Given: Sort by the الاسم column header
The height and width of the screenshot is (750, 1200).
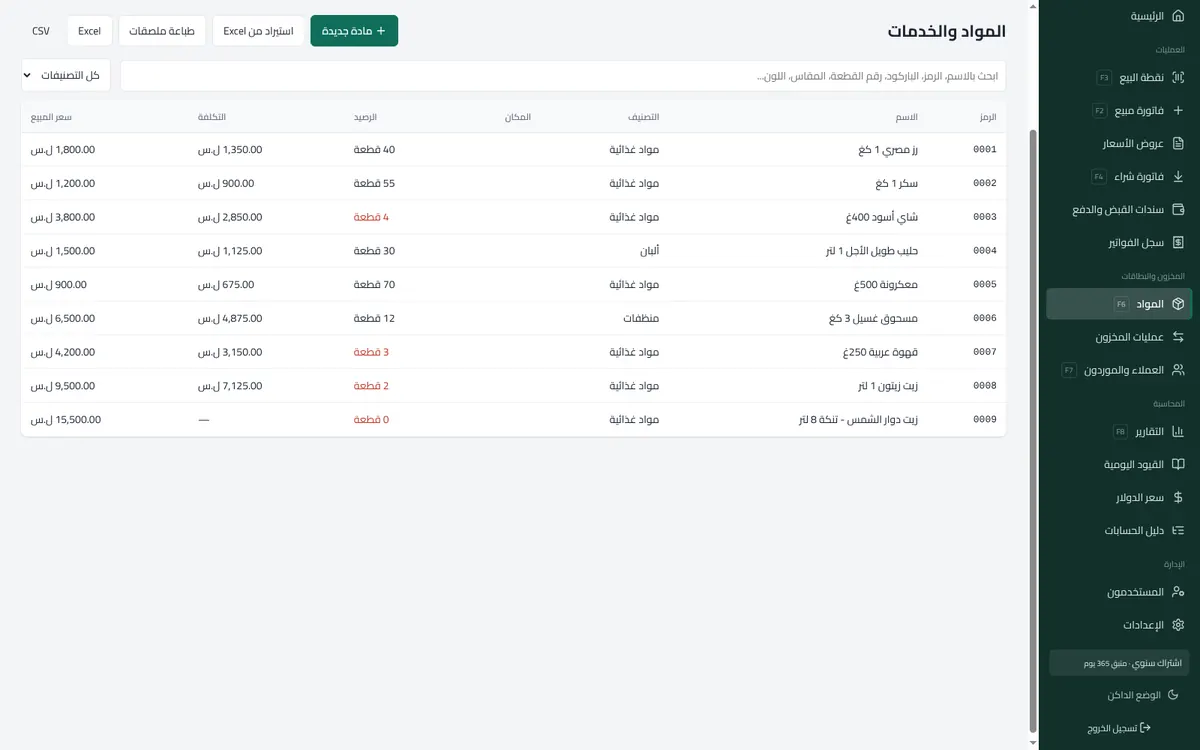Looking at the screenshot, I should click(906, 117).
